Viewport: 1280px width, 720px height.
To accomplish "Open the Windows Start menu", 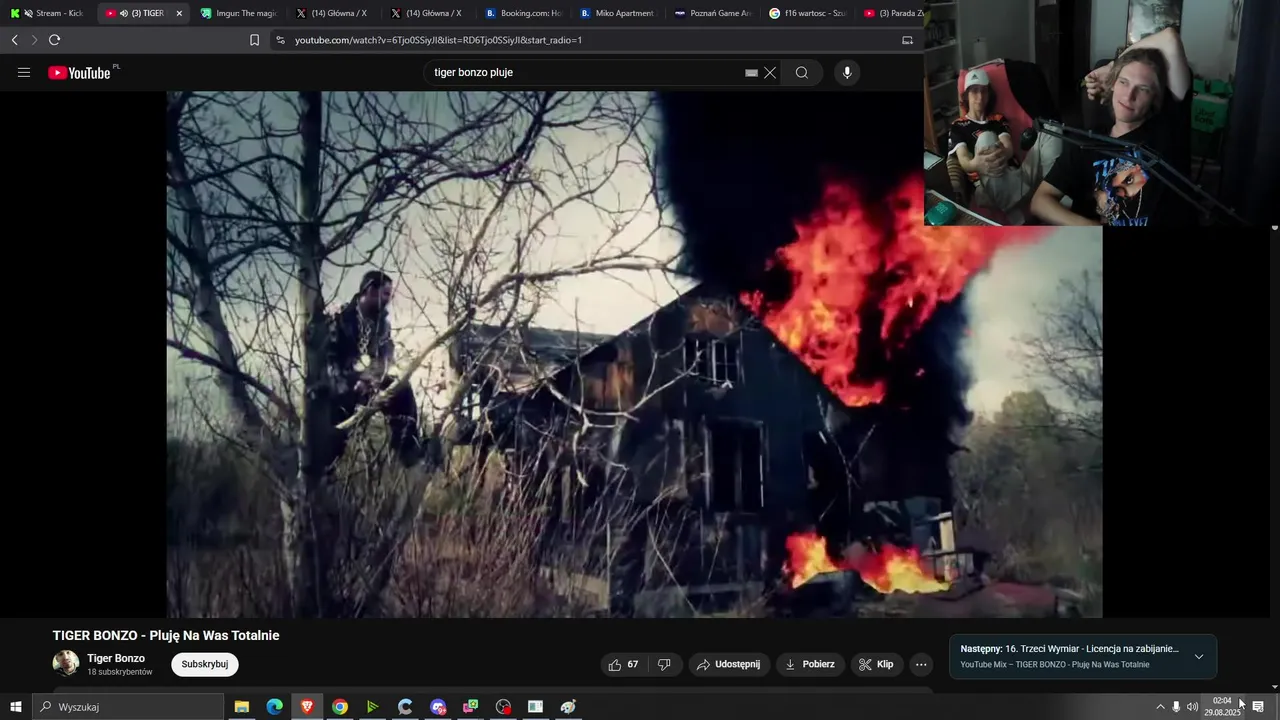I will [x=15, y=707].
